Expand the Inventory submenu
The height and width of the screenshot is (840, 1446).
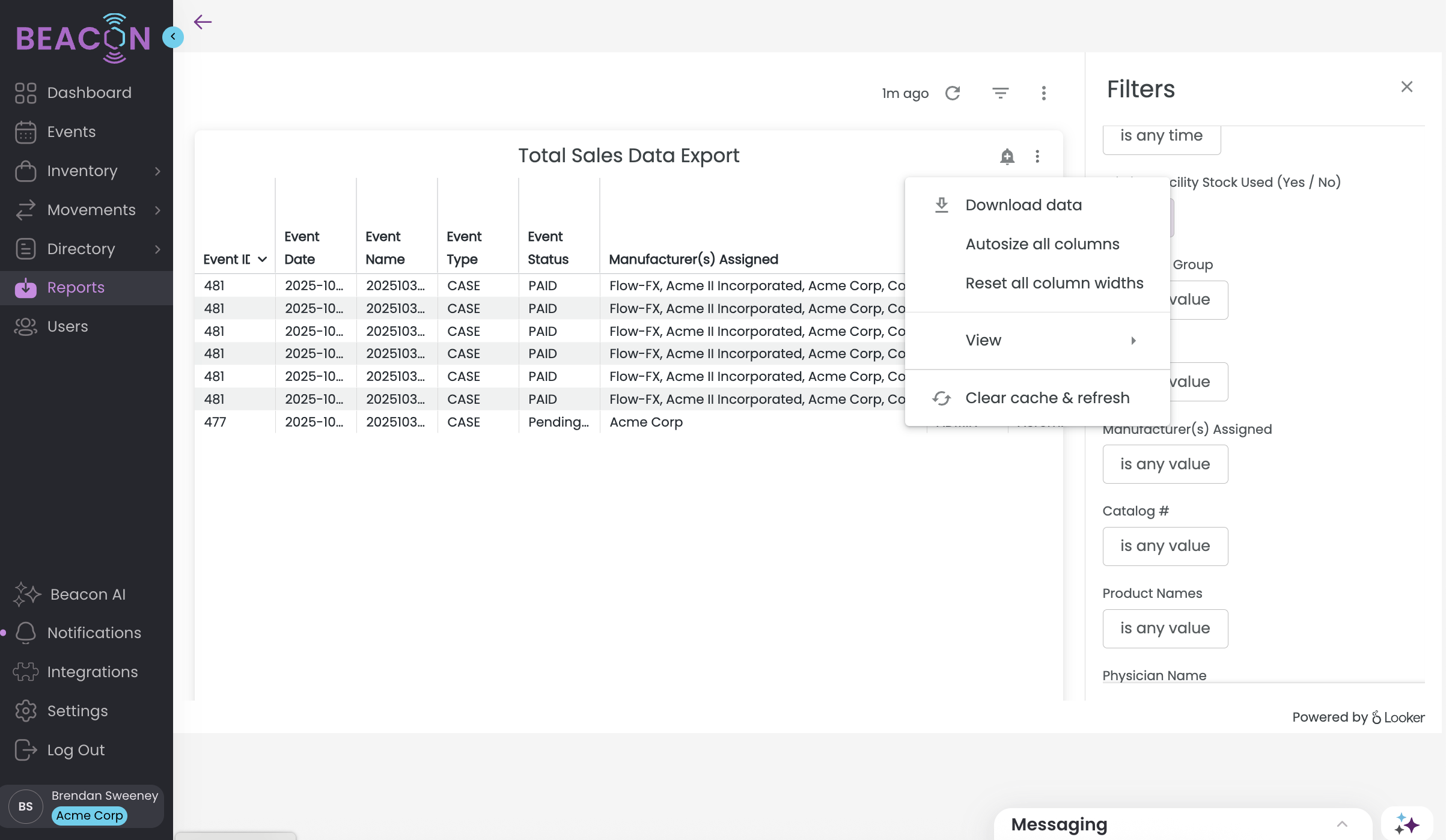(157, 171)
